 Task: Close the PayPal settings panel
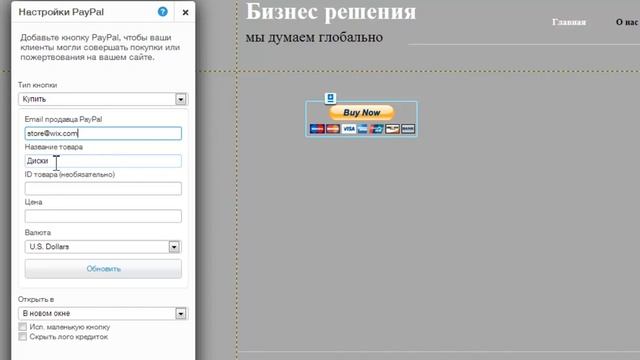point(185,13)
